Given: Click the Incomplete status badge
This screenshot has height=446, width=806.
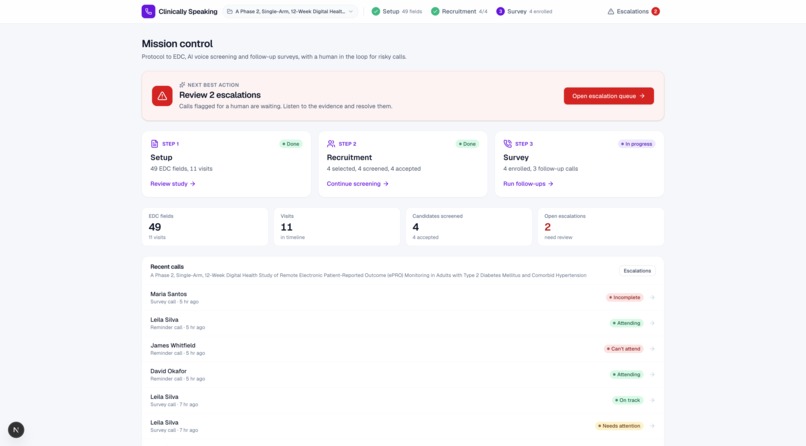Looking at the screenshot, I should coord(625,298).
